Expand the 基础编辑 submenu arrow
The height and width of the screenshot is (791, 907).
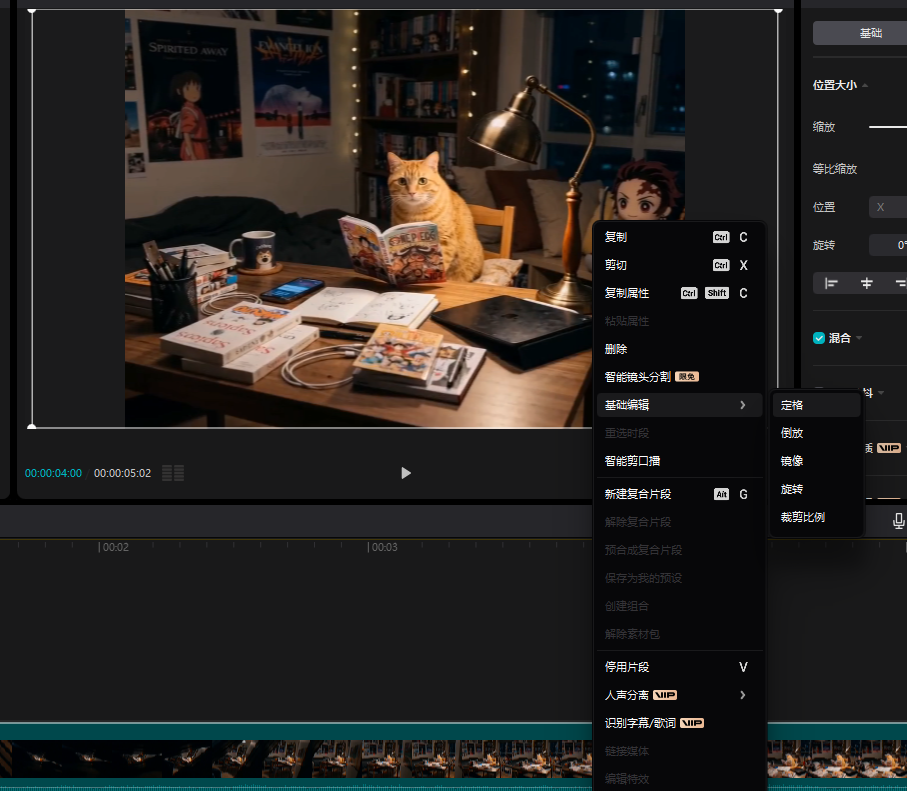[x=742, y=405]
